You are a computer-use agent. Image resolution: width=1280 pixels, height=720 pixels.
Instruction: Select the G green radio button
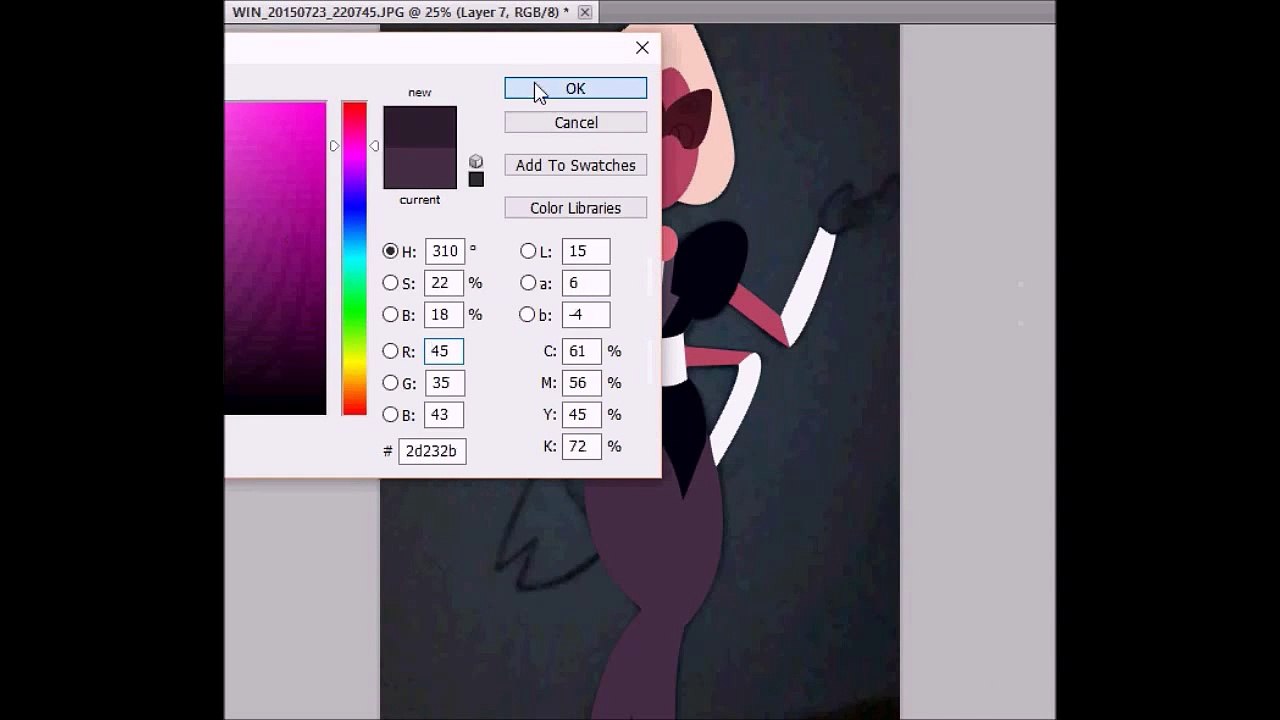pyautogui.click(x=390, y=382)
